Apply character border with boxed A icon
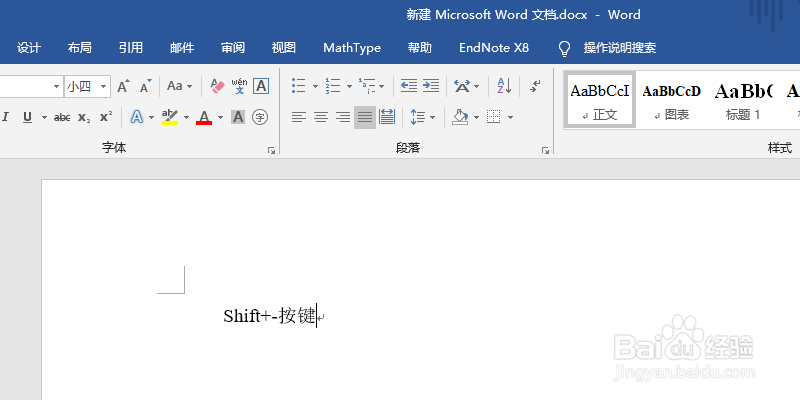This screenshot has height=400, width=800. click(261, 86)
